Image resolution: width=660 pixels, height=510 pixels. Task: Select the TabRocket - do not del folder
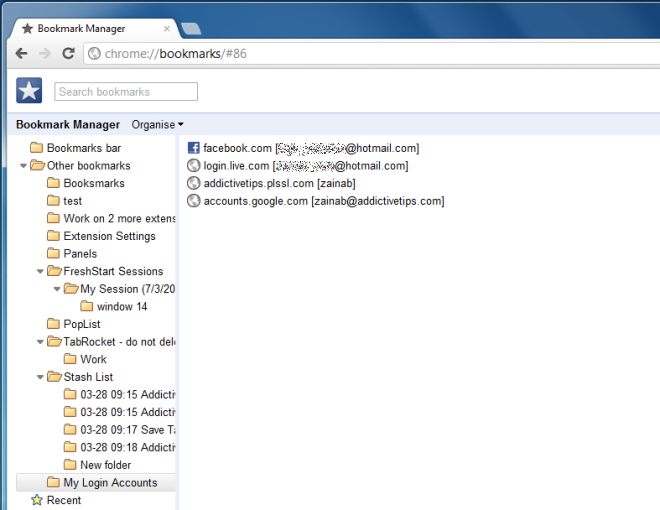coord(119,342)
